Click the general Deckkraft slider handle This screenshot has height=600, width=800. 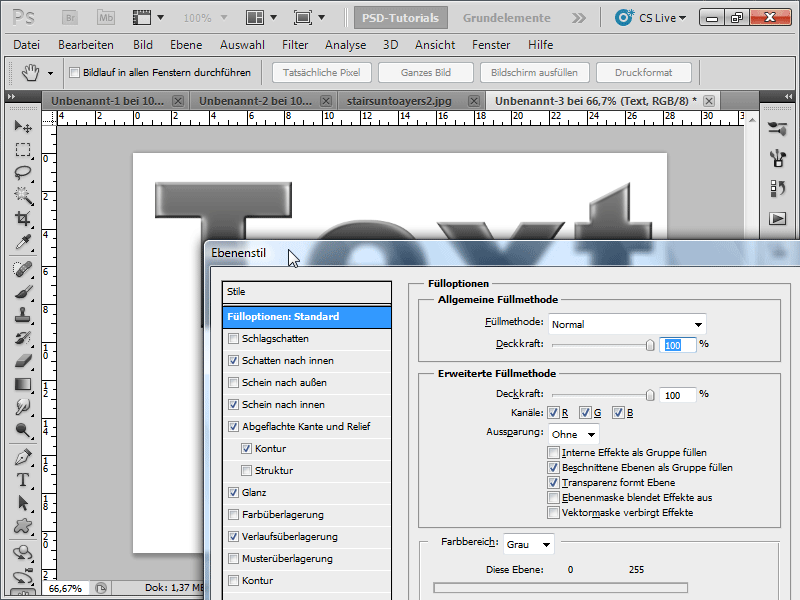coord(649,345)
